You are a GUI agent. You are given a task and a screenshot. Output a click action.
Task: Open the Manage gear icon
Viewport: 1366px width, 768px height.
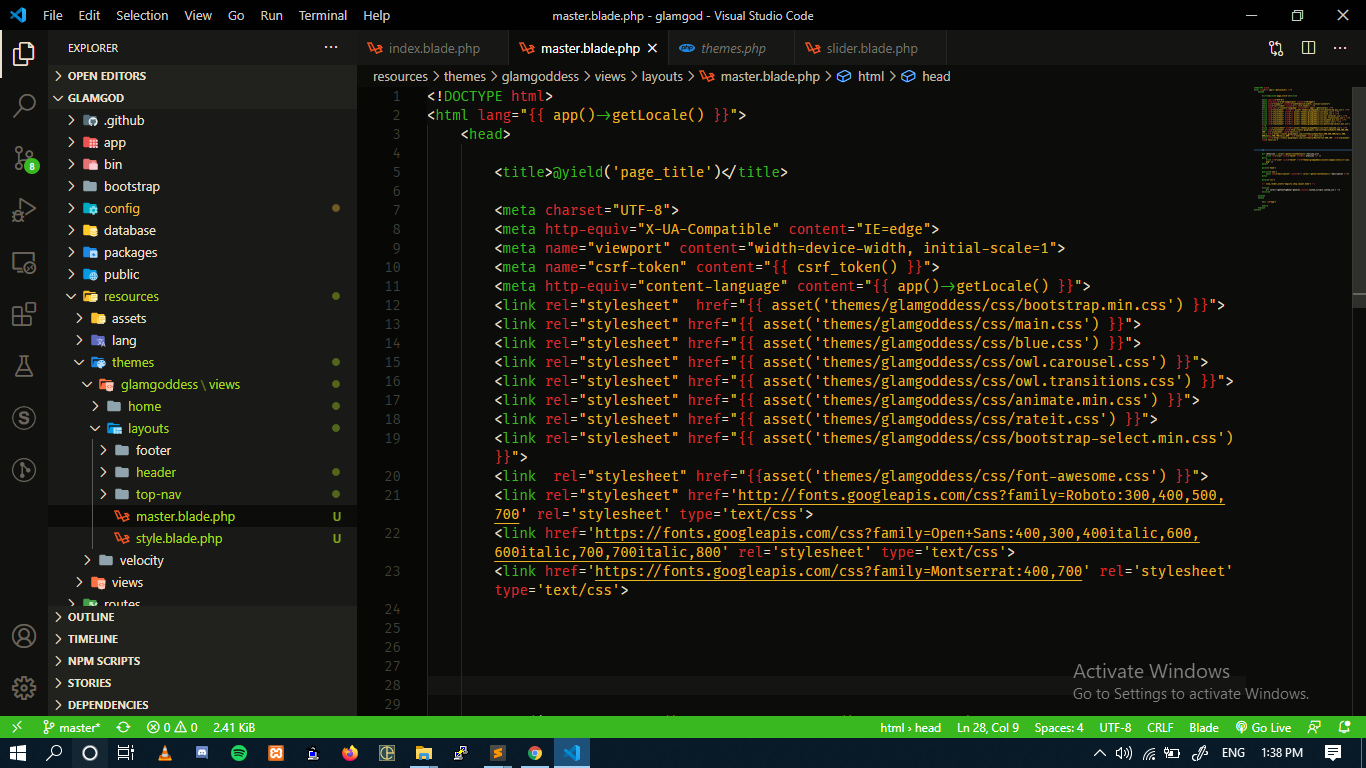point(24,688)
